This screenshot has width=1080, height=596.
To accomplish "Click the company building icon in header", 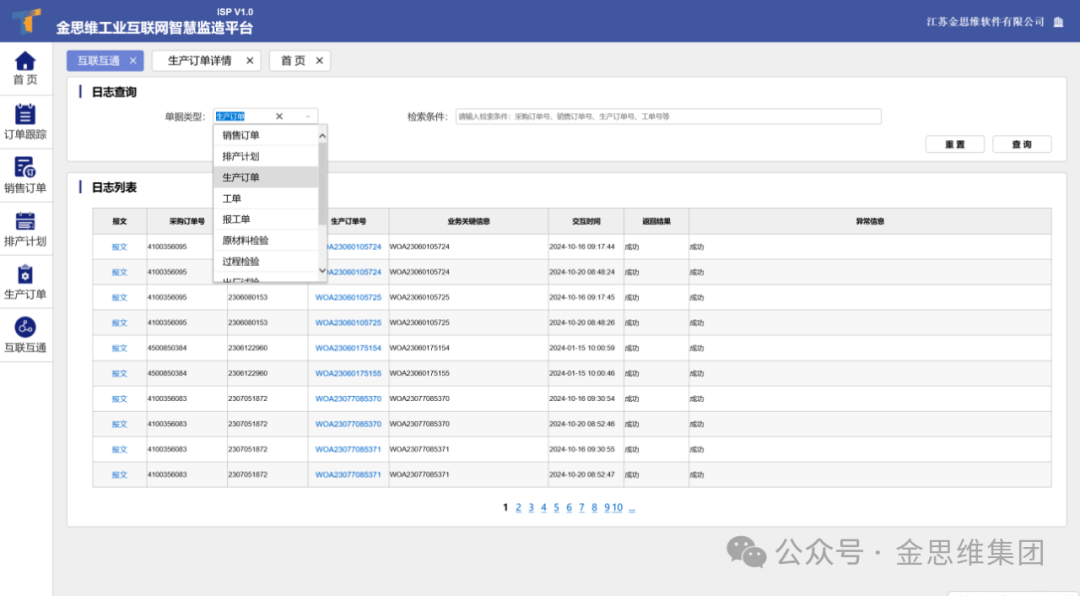I will click(x=1058, y=22).
